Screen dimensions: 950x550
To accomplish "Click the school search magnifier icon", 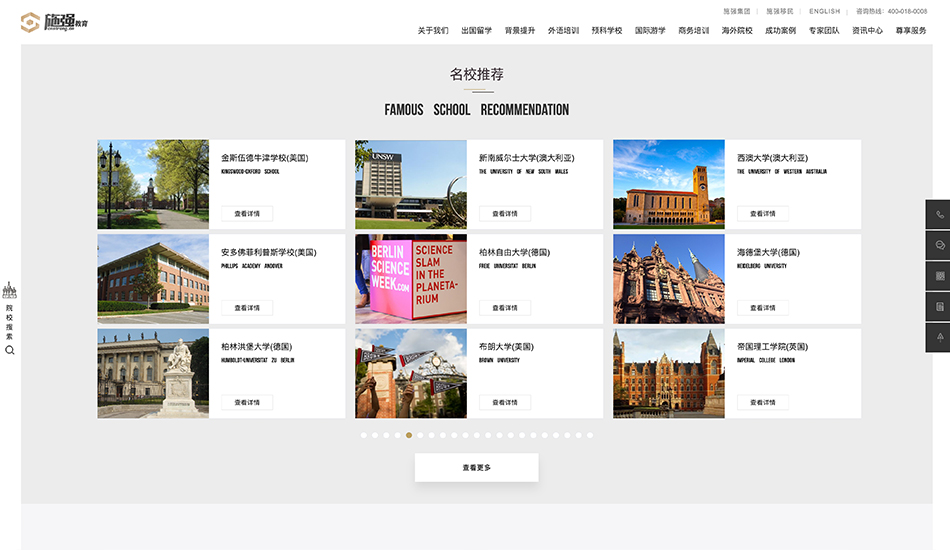I will [10, 351].
